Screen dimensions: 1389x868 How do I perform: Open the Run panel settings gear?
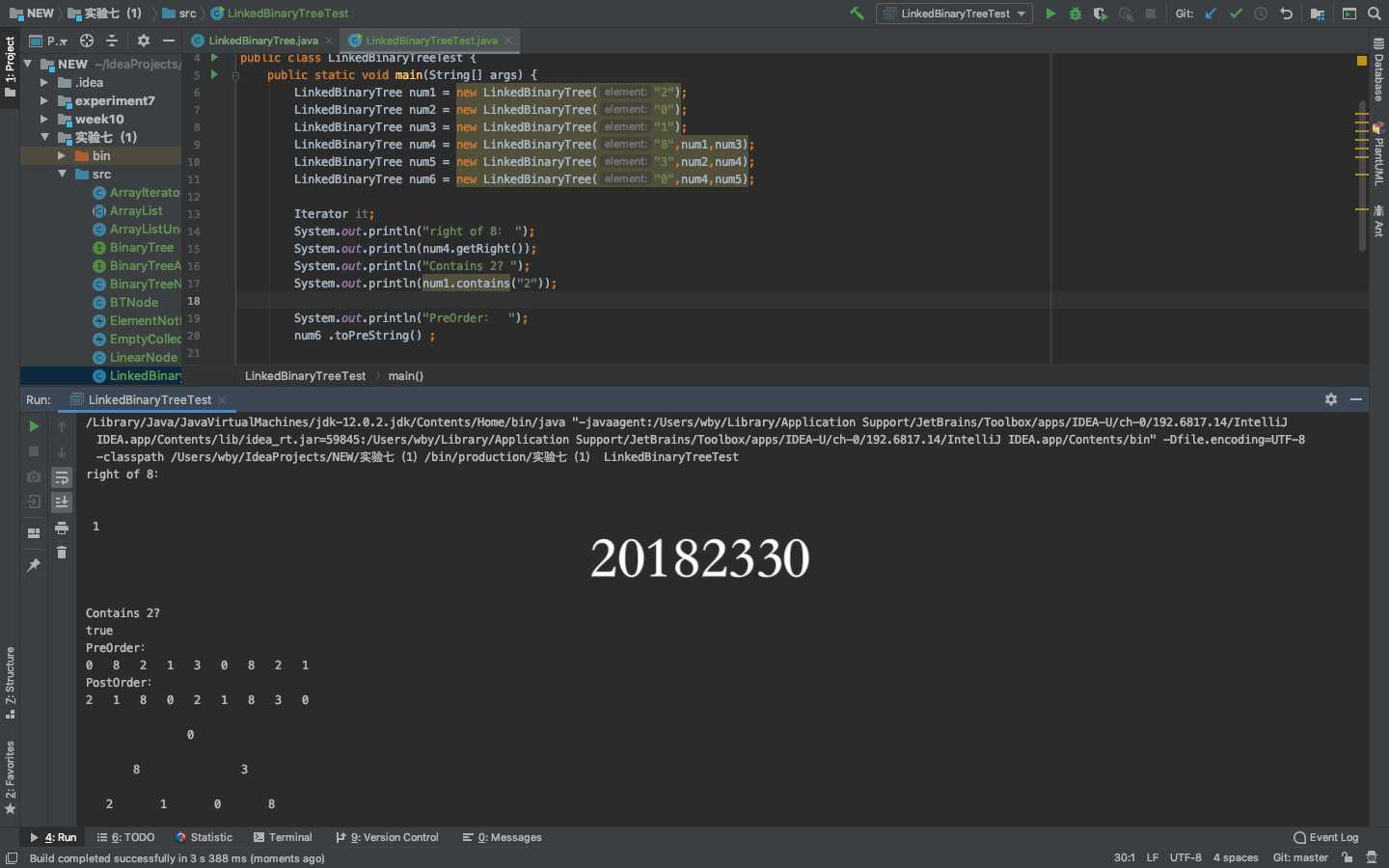pyautogui.click(x=1331, y=399)
